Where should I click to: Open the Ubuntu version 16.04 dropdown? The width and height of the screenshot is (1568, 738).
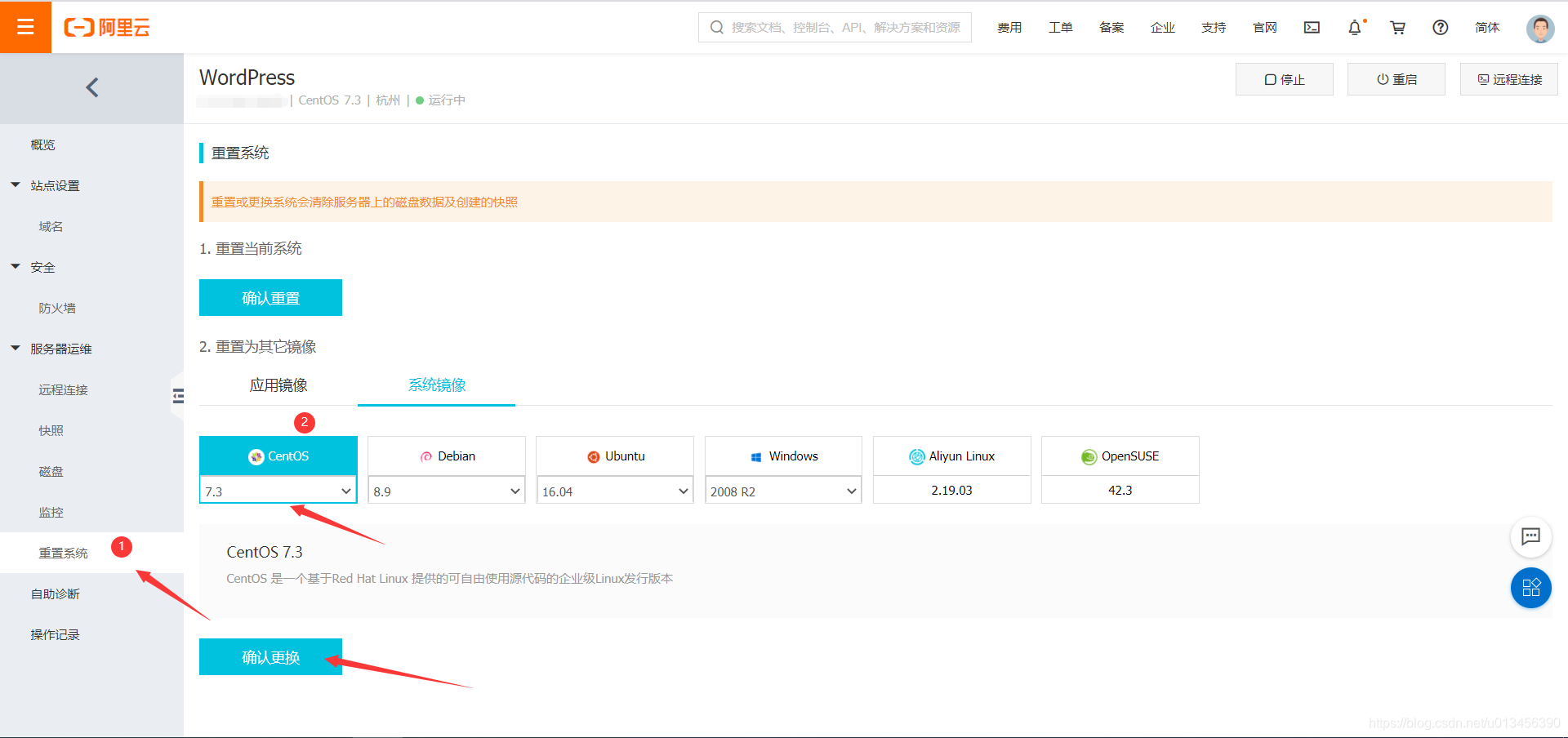click(x=615, y=491)
